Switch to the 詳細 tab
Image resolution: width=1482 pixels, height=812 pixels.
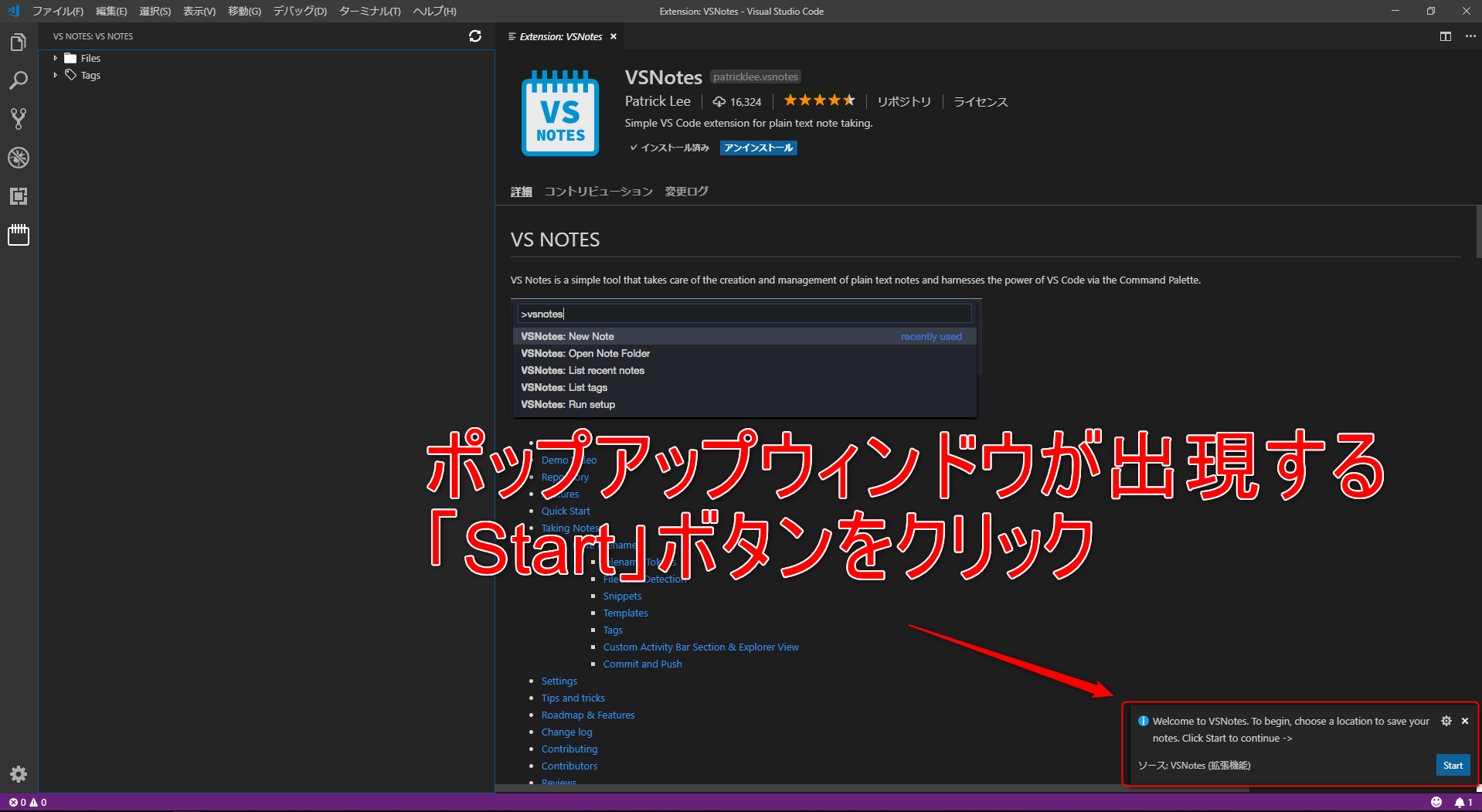point(522,192)
